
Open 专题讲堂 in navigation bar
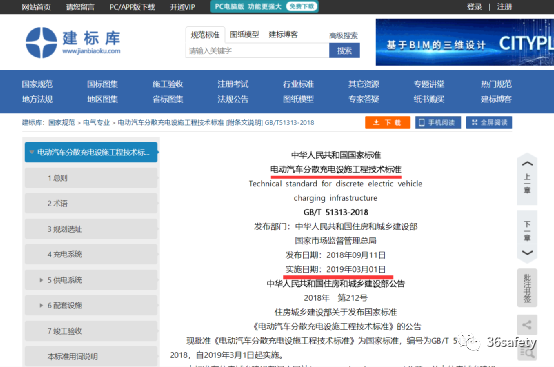pos(429,84)
